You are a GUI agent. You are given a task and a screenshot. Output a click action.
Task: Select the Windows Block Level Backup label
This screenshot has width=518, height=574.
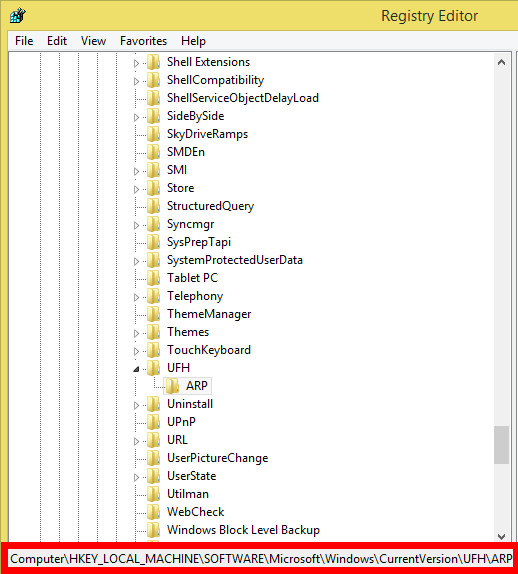pos(243,530)
